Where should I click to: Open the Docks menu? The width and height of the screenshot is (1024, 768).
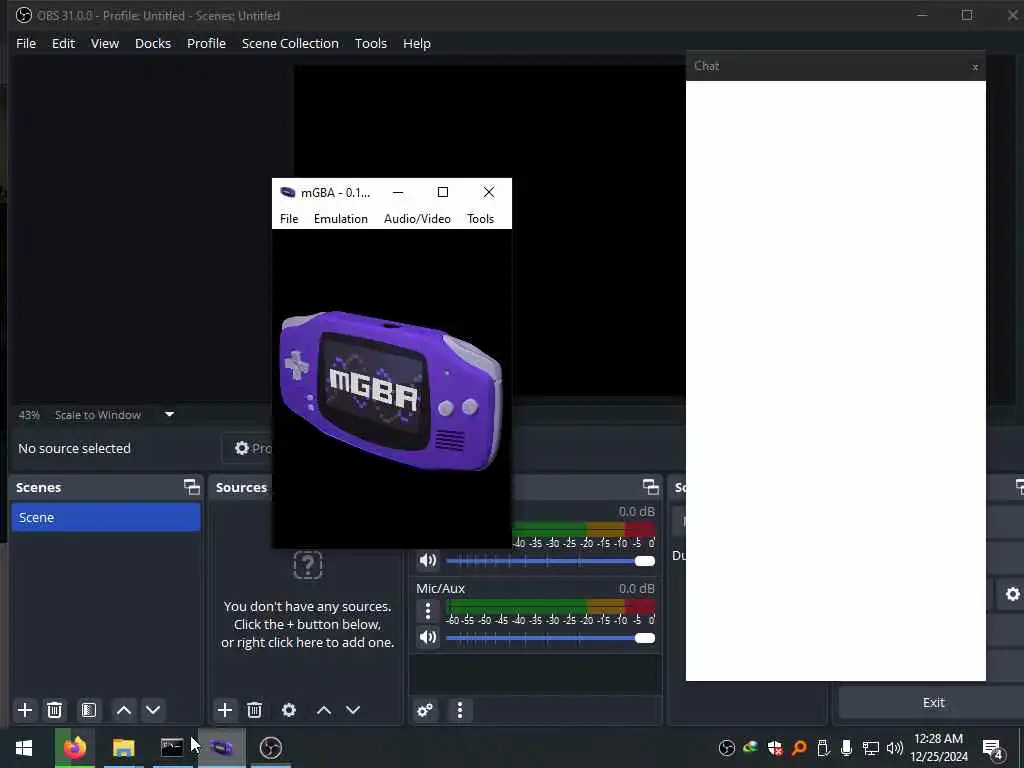pyautogui.click(x=153, y=43)
